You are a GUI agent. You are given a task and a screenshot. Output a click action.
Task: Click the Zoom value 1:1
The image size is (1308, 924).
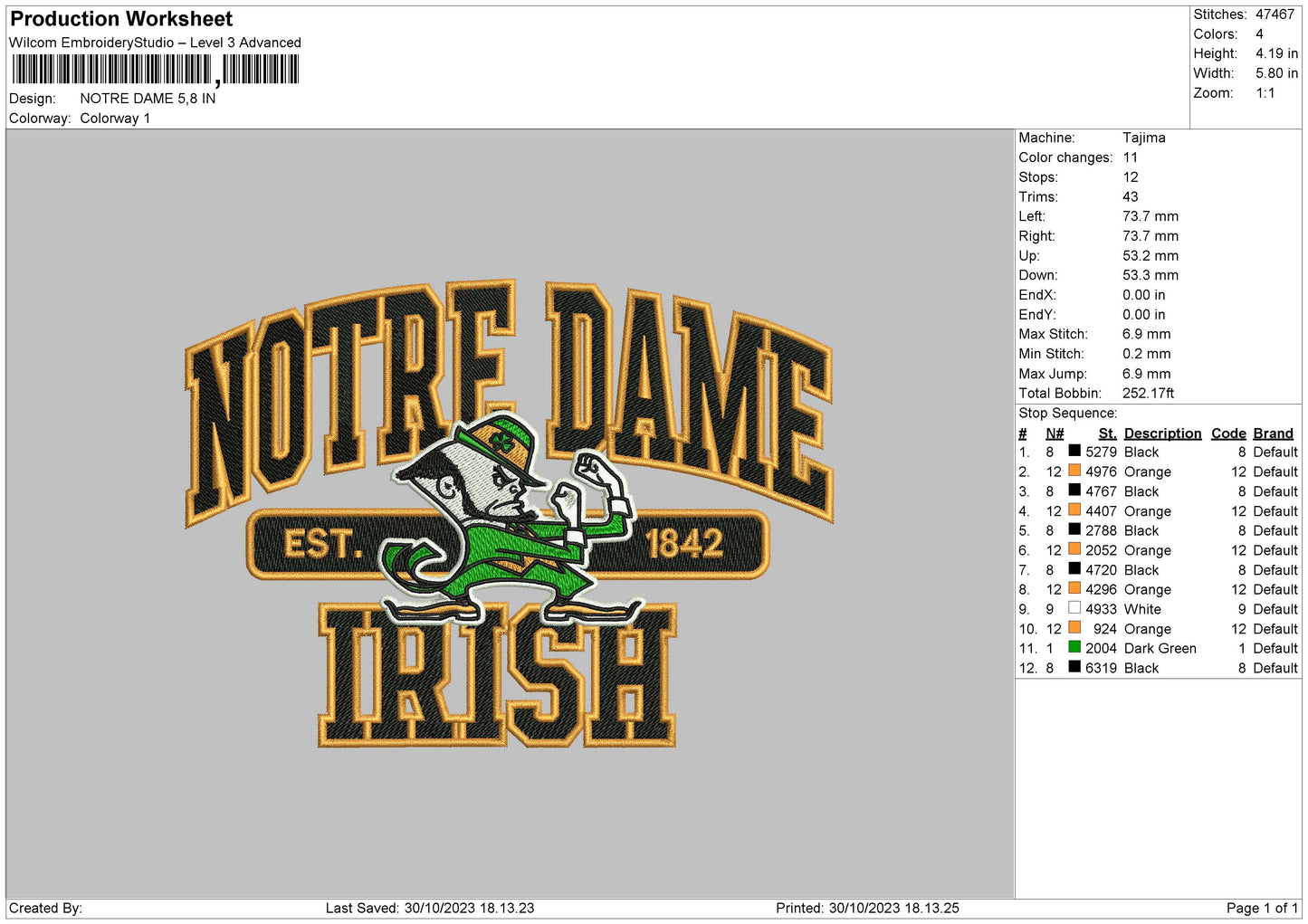tap(1265, 93)
